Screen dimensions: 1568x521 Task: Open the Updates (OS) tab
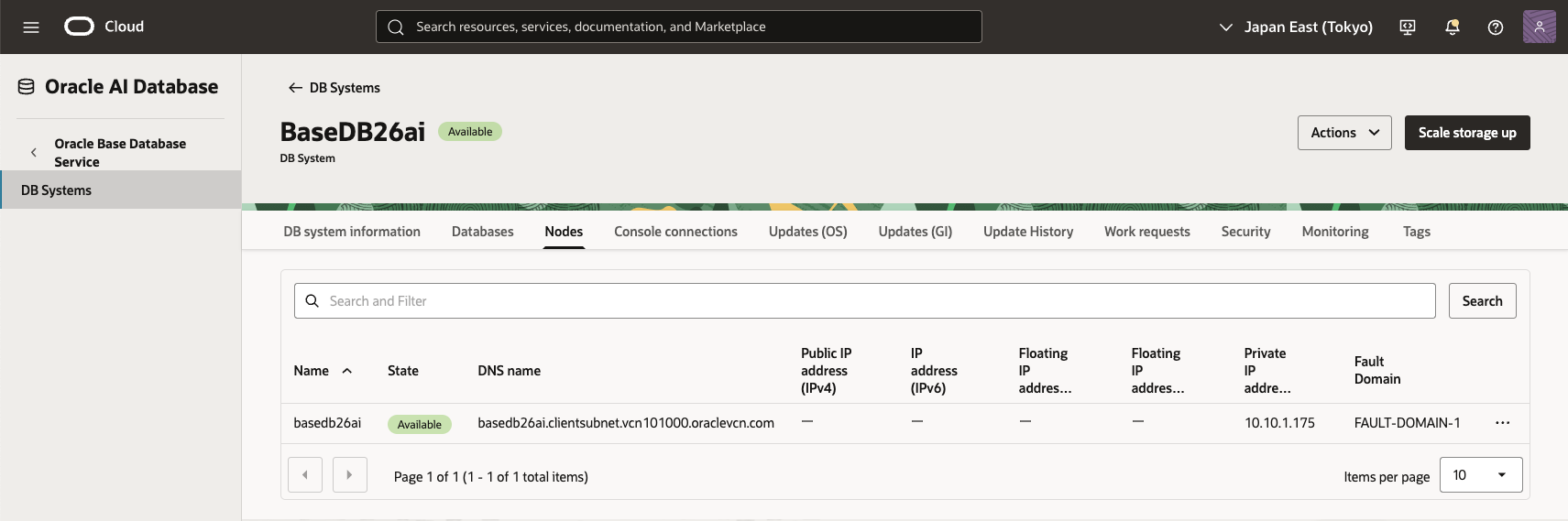click(x=807, y=232)
